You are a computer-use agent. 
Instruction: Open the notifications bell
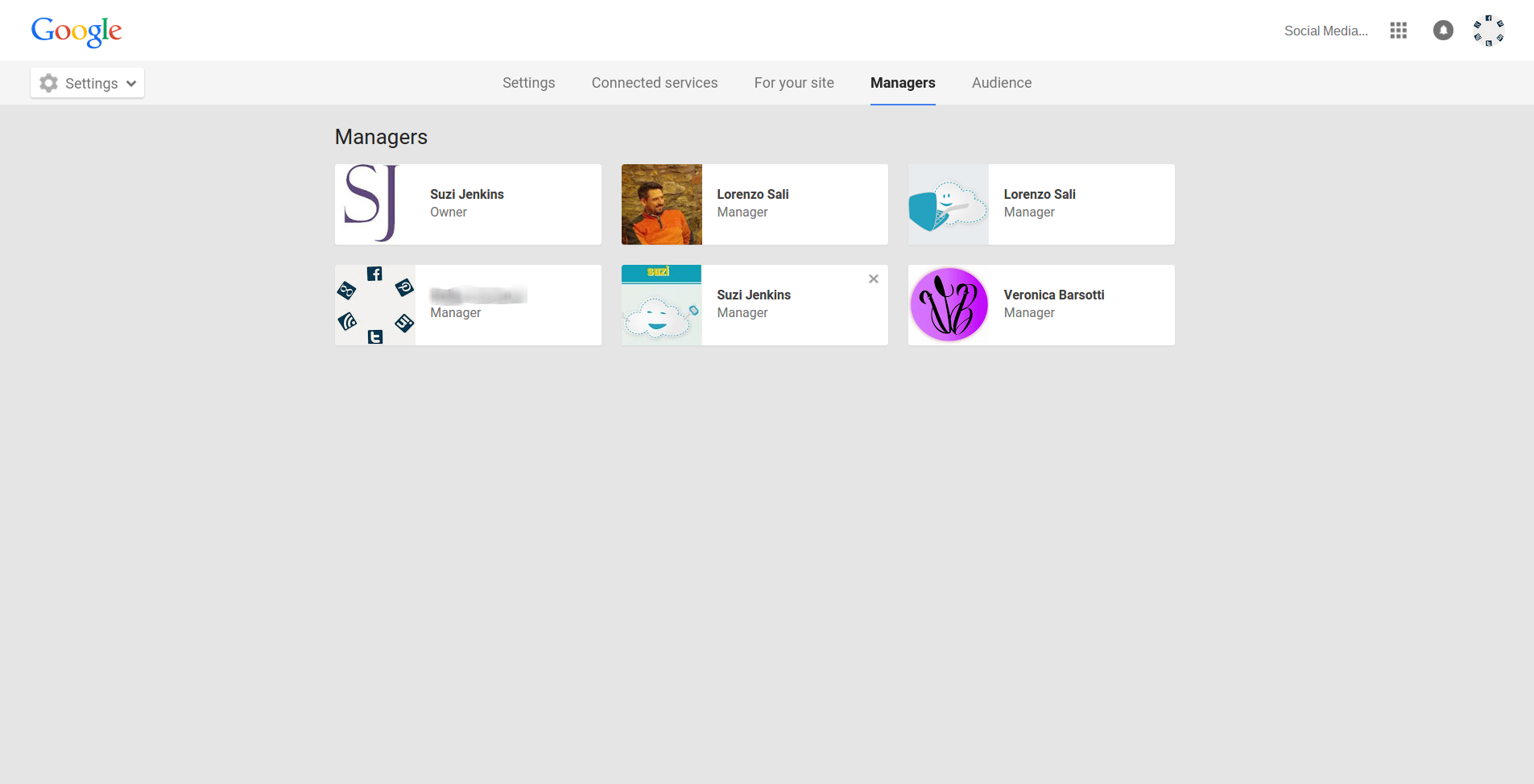click(1443, 31)
